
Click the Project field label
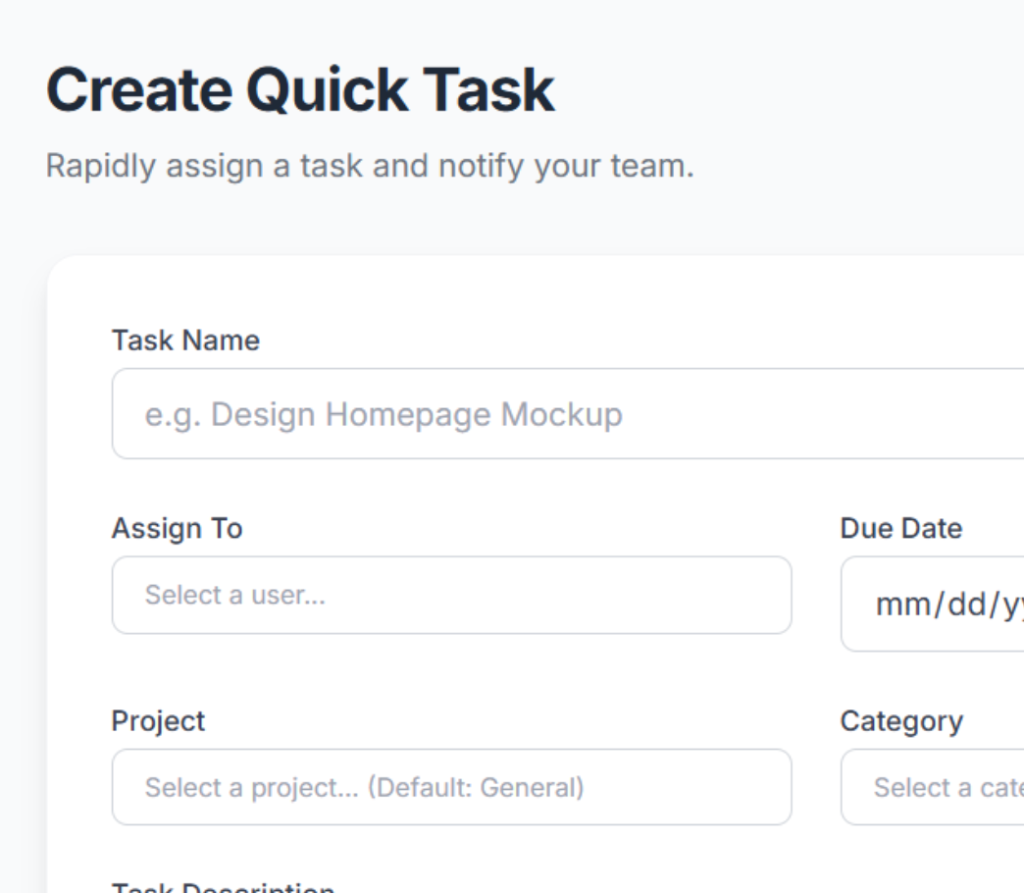[x=158, y=721]
